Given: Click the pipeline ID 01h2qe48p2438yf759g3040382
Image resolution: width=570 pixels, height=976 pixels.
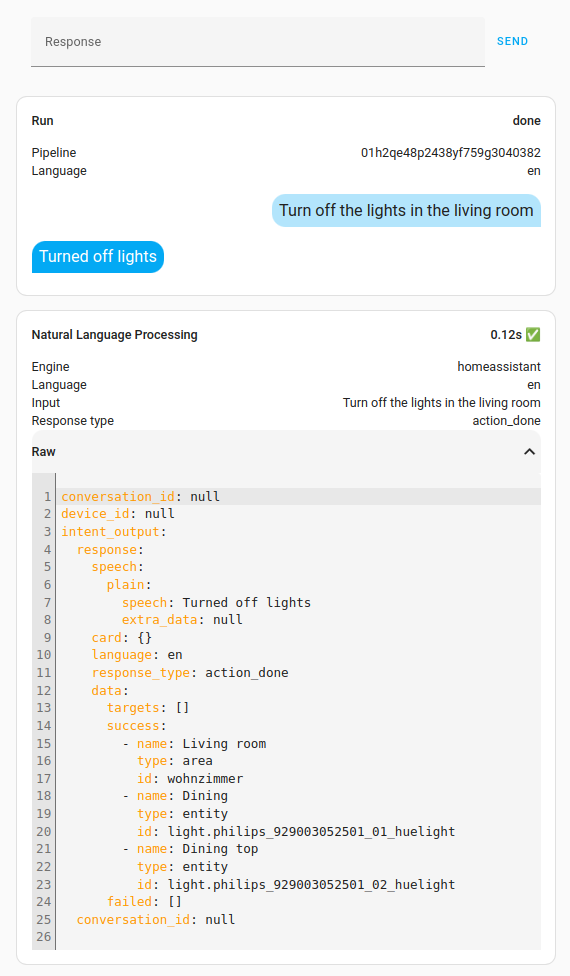Looking at the screenshot, I should coord(451,152).
